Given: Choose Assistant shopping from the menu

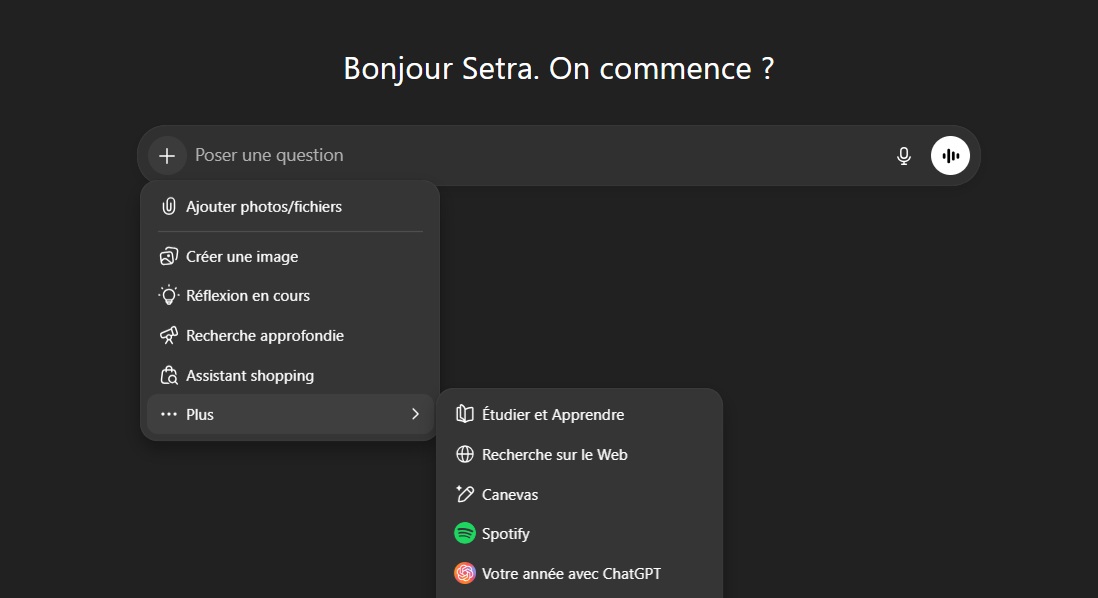Looking at the screenshot, I should pos(249,375).
